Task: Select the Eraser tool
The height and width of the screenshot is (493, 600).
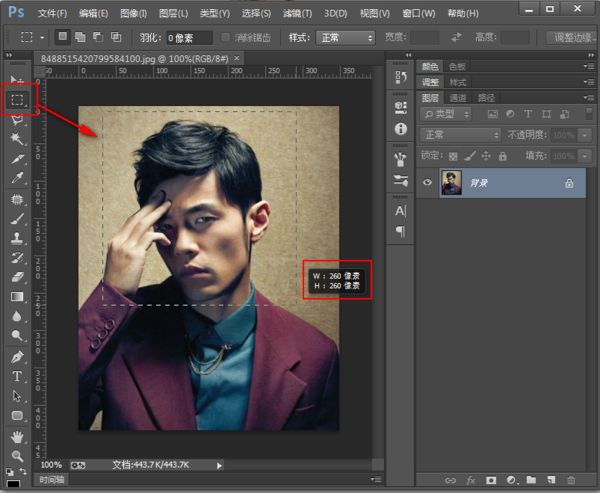Action: pyautogui.click(x=17, y=277)
